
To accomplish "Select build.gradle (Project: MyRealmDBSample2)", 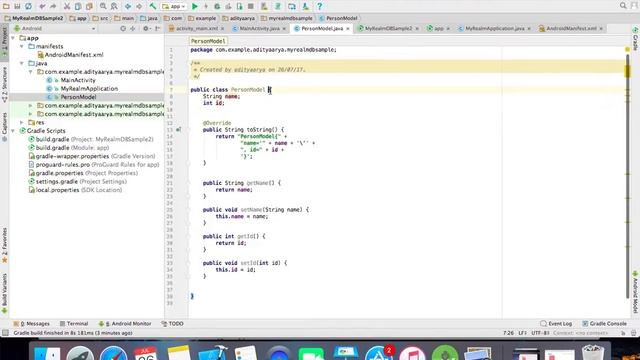I will pyautogui.click(x=91, y=139).
